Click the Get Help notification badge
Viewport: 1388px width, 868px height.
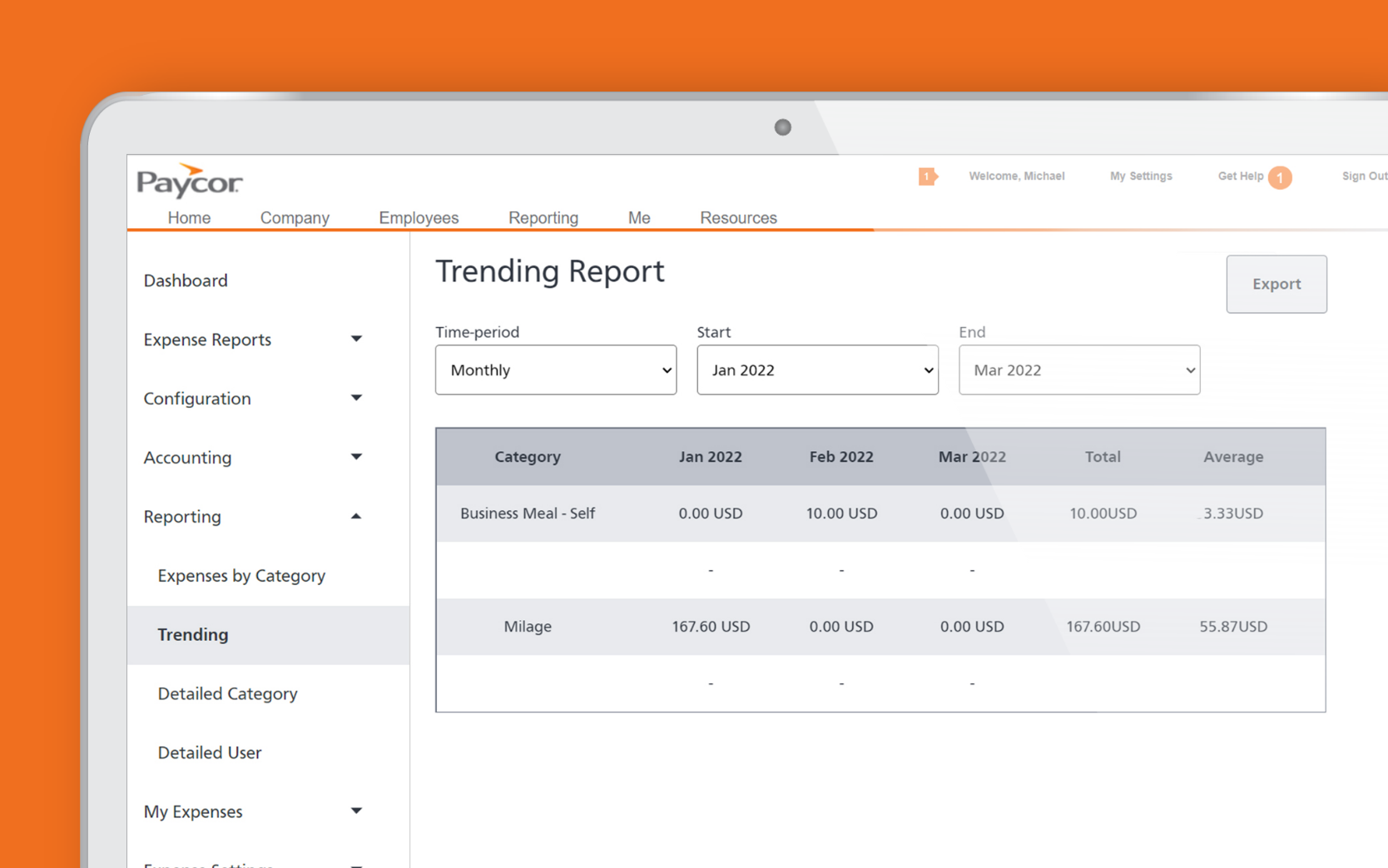point(1280,177)
